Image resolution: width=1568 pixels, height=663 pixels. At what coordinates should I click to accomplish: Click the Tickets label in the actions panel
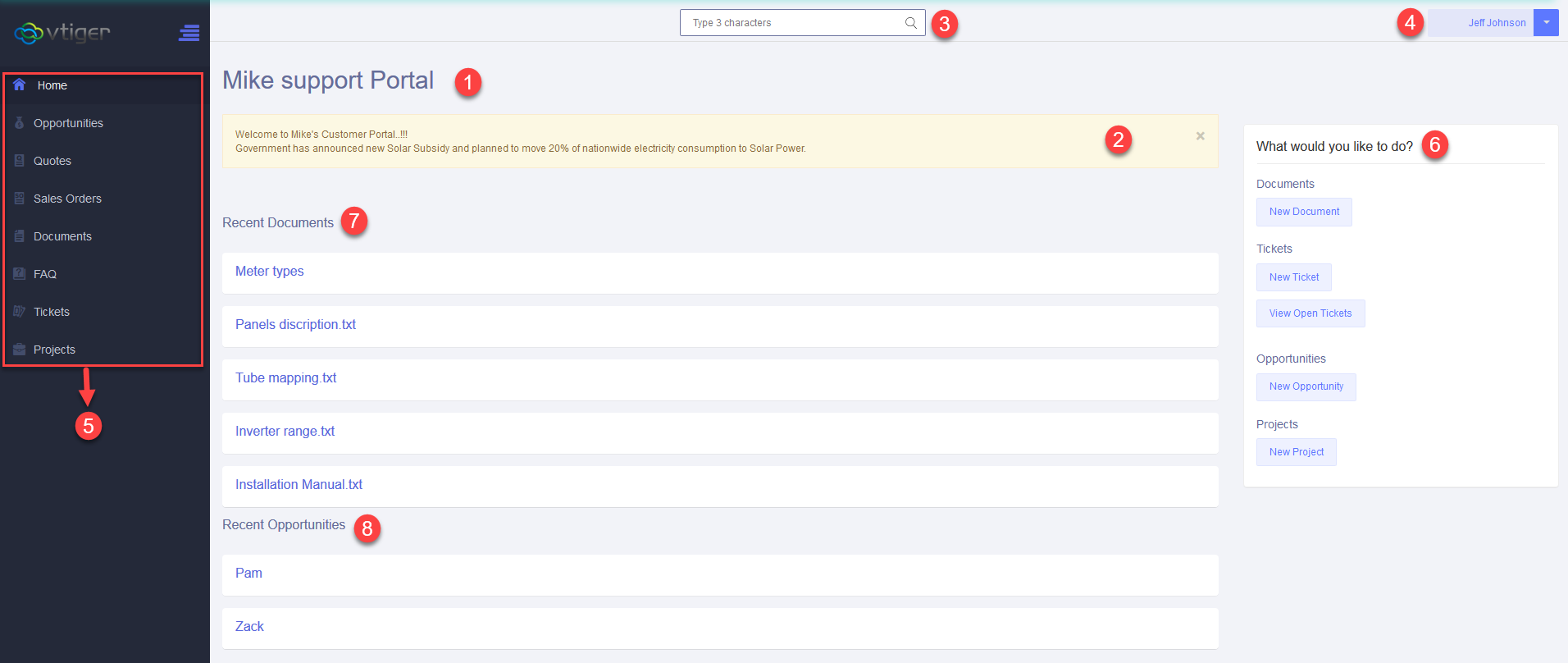(1274, 249)
